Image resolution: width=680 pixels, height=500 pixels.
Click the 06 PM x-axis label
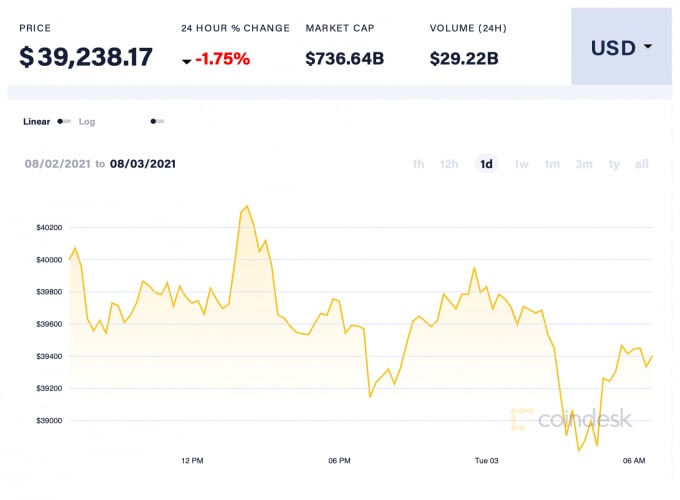339,461
